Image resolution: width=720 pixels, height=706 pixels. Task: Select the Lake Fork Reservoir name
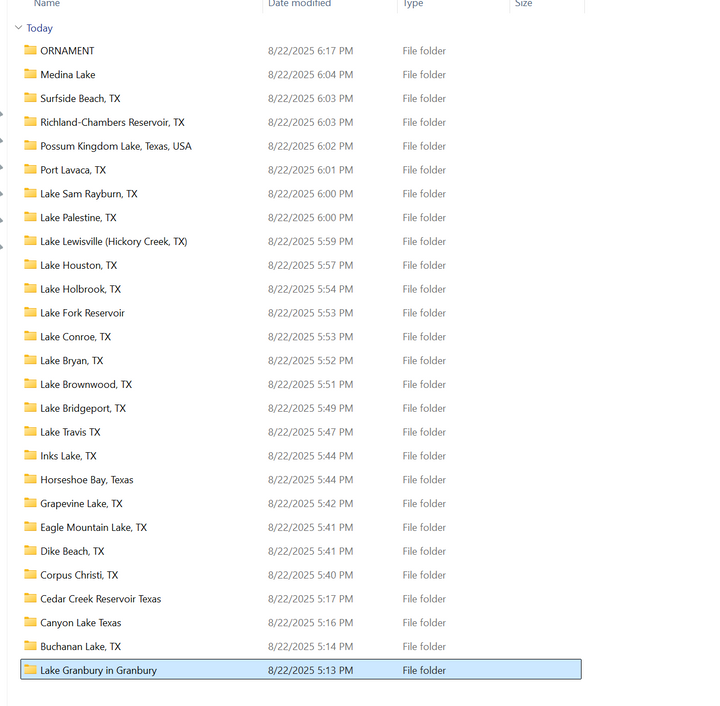[x=83, y=314]
